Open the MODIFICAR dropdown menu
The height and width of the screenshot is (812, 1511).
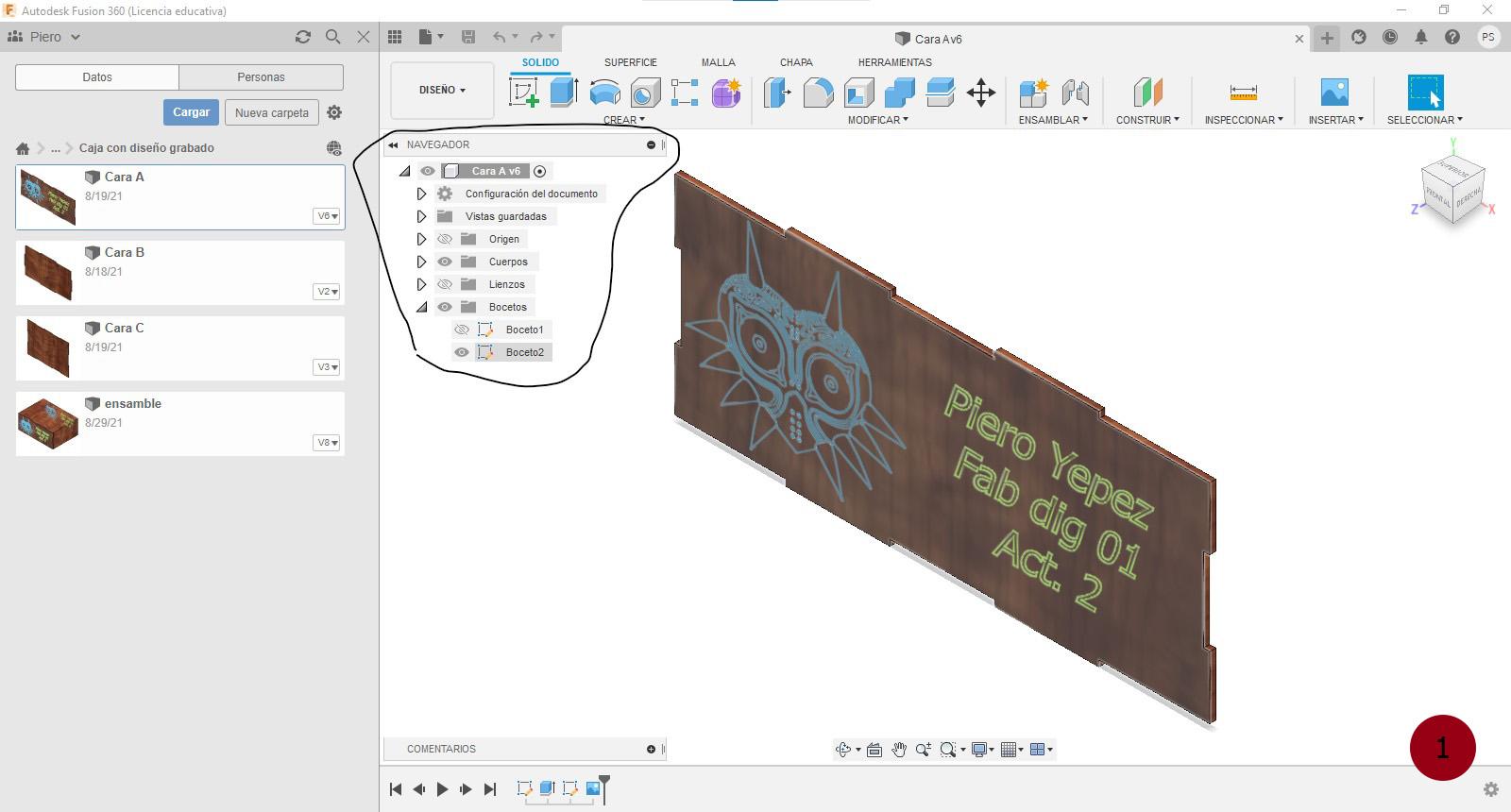tap(877, 120)
